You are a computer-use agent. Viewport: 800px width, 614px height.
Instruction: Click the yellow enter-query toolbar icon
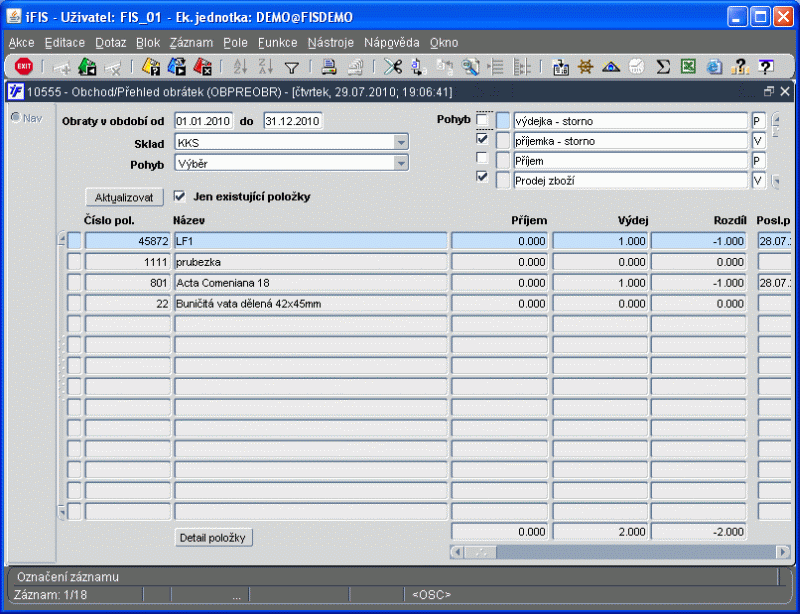point(151,67)
